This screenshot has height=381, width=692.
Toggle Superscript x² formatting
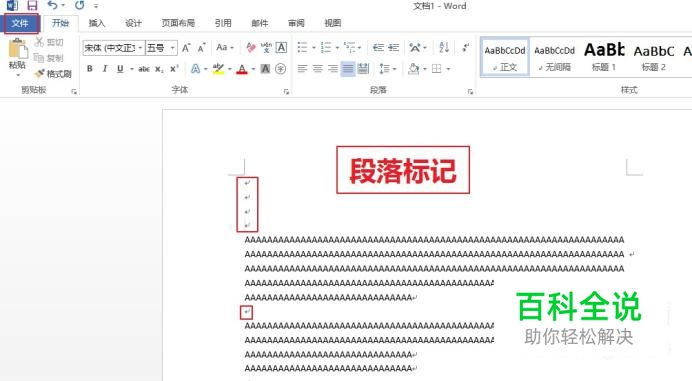point(174,69)
